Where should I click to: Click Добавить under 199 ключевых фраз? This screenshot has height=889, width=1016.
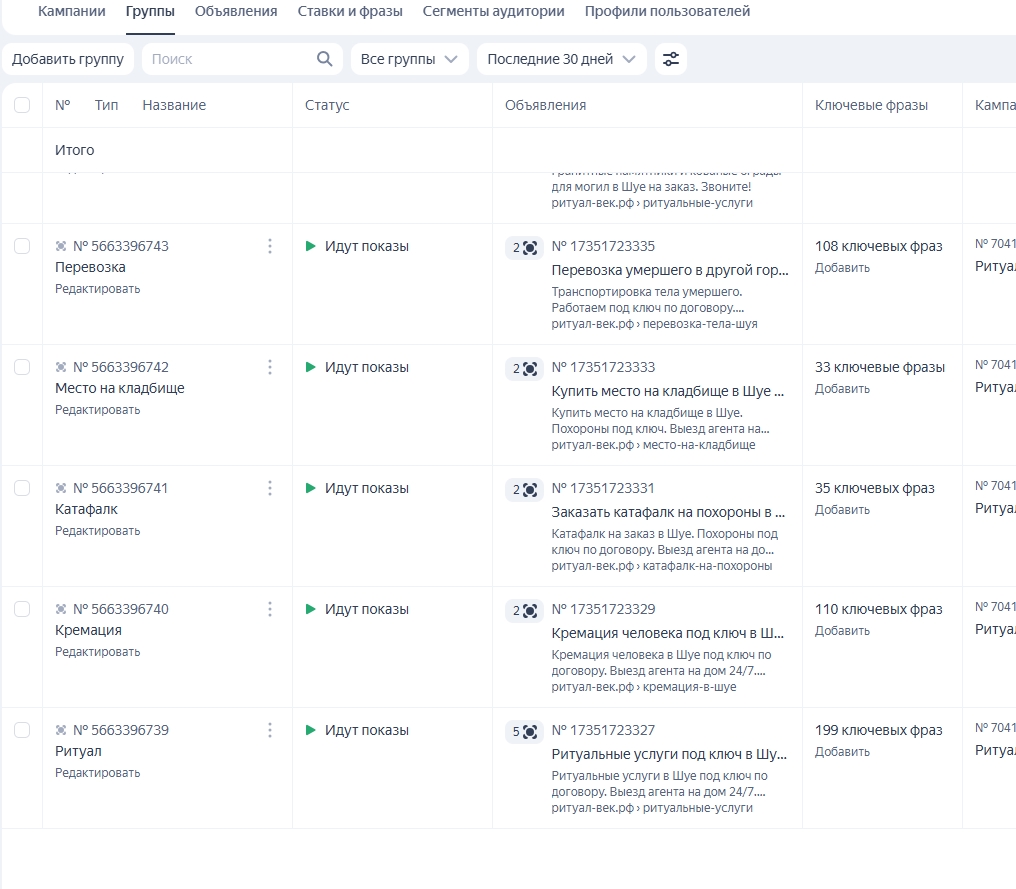coord(842,752)
